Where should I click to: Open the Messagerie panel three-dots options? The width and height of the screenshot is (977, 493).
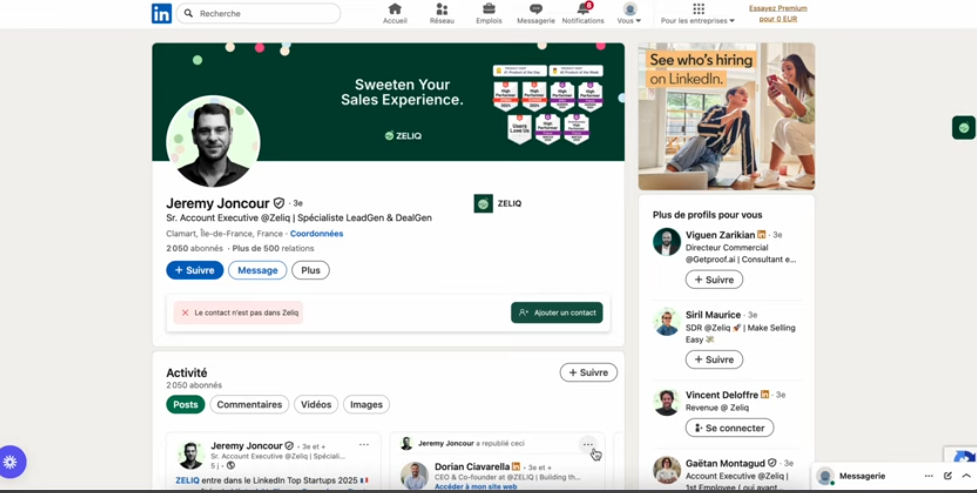point(929,476)
